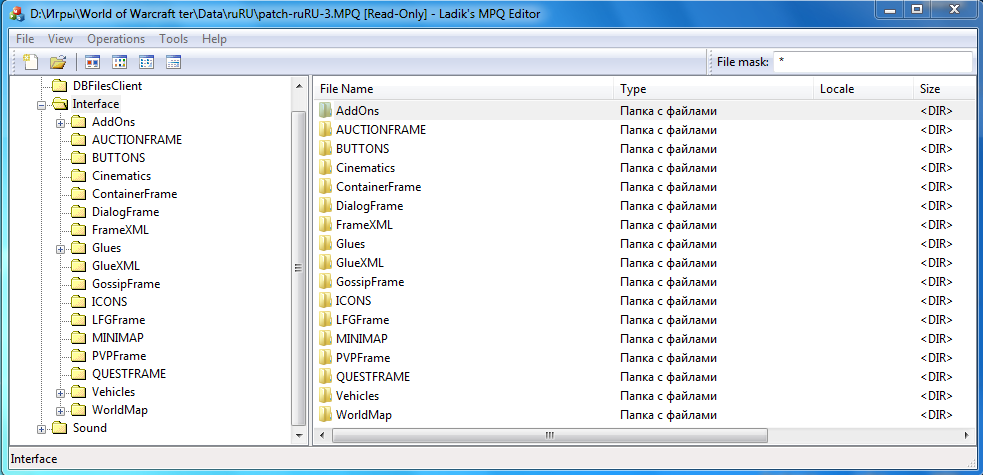Sort by Size column header
The height and width of the screenshot is (475, 983).
coord(946,90)
